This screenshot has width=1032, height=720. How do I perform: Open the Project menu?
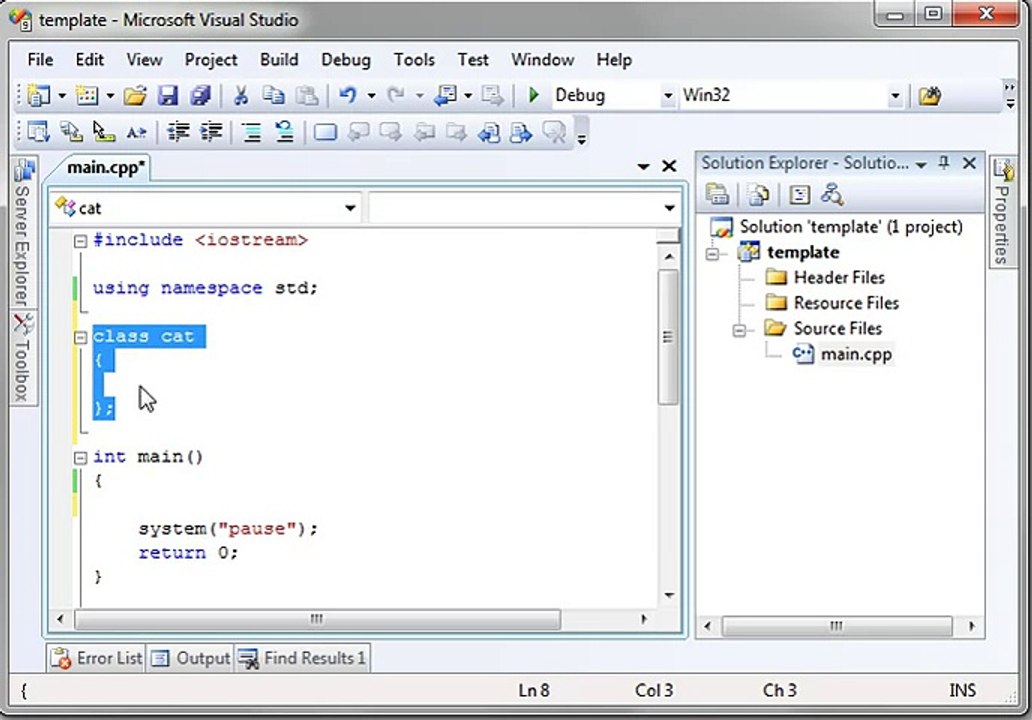[x=211, y=60]
